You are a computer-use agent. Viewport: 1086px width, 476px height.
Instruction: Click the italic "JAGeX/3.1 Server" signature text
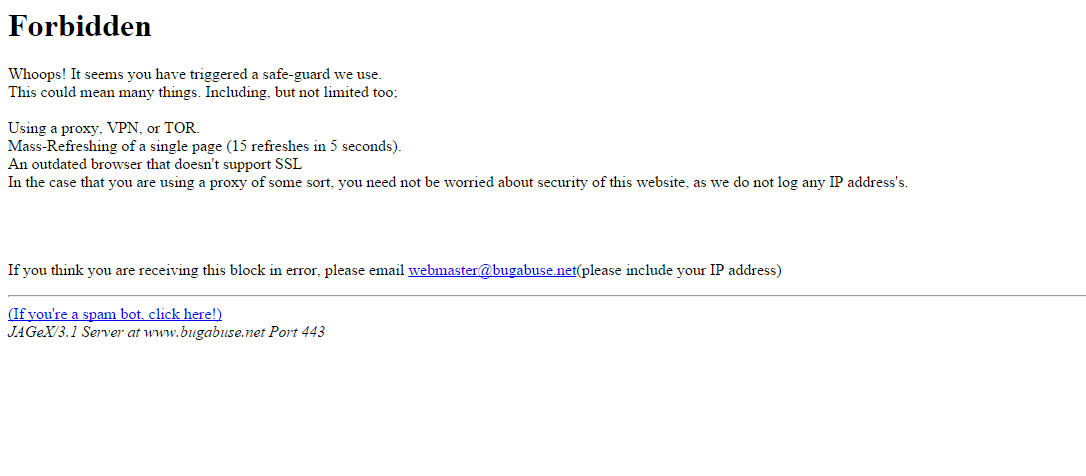coord(166,332)
